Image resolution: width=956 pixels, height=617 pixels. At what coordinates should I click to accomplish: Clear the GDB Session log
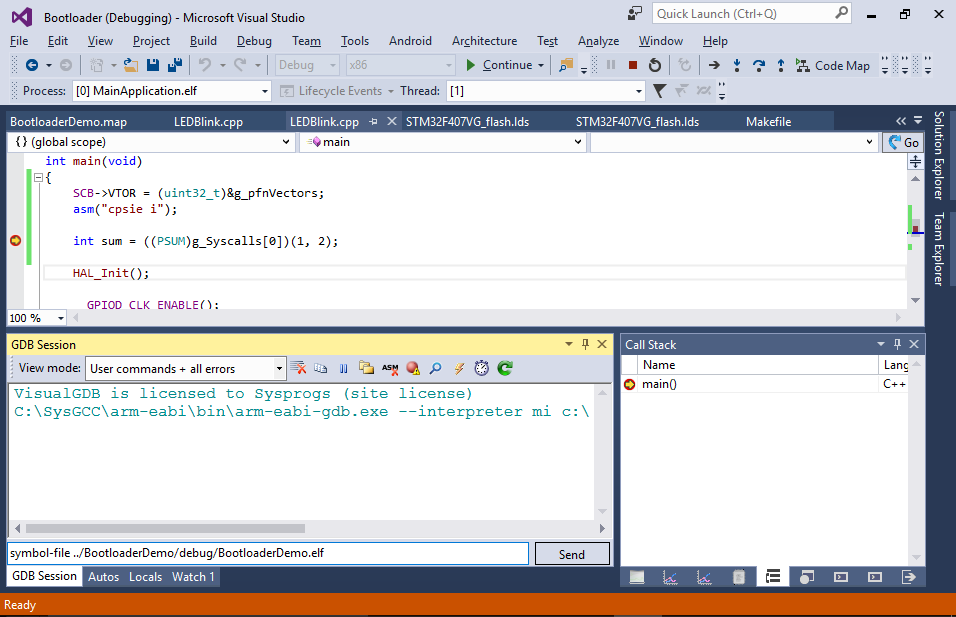[298, 368]
